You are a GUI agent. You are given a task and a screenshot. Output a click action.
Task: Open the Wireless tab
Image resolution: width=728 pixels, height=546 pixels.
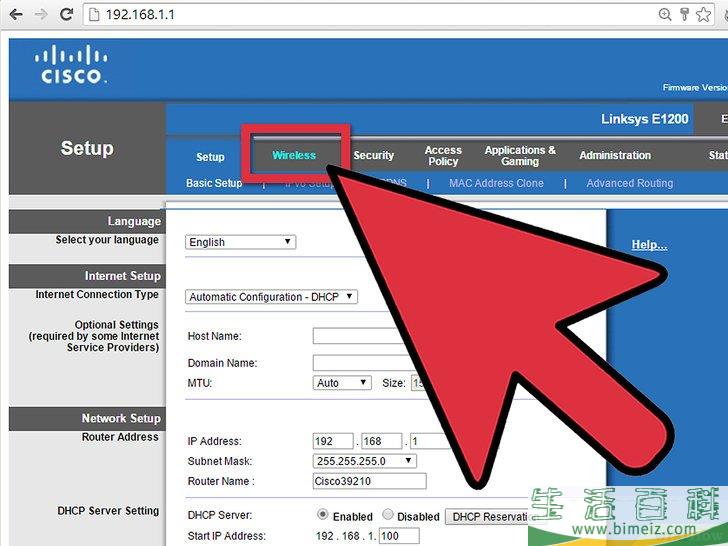[x=294, y=155]
